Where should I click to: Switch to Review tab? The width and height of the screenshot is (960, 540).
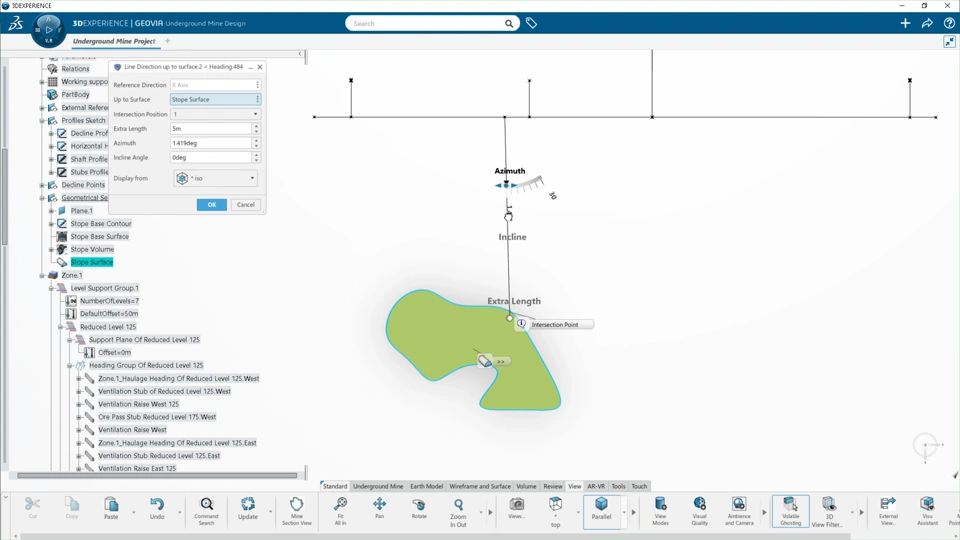pyautogui.click(x=553, y=486)
